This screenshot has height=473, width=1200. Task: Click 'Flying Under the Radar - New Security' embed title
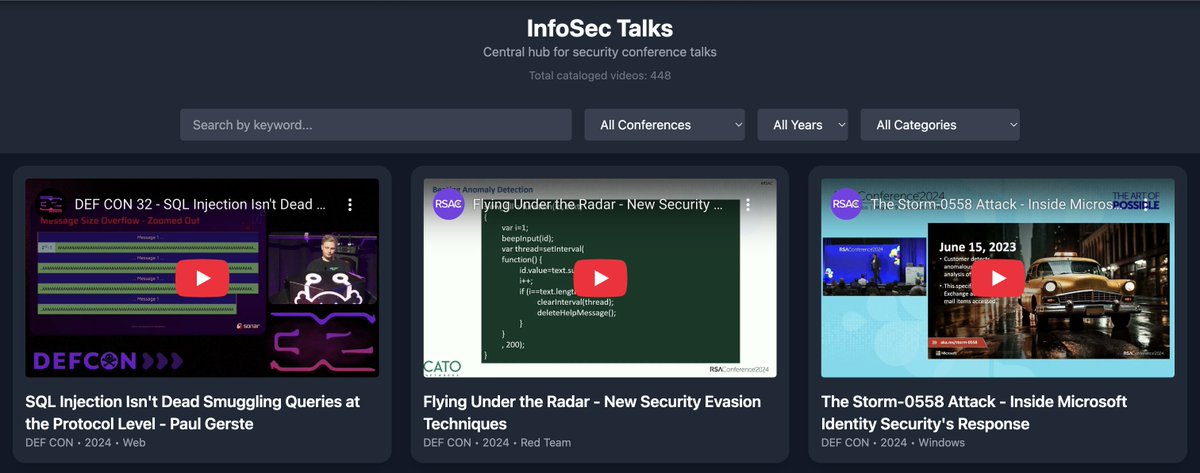pyautogui.click(x=598, y=204)
